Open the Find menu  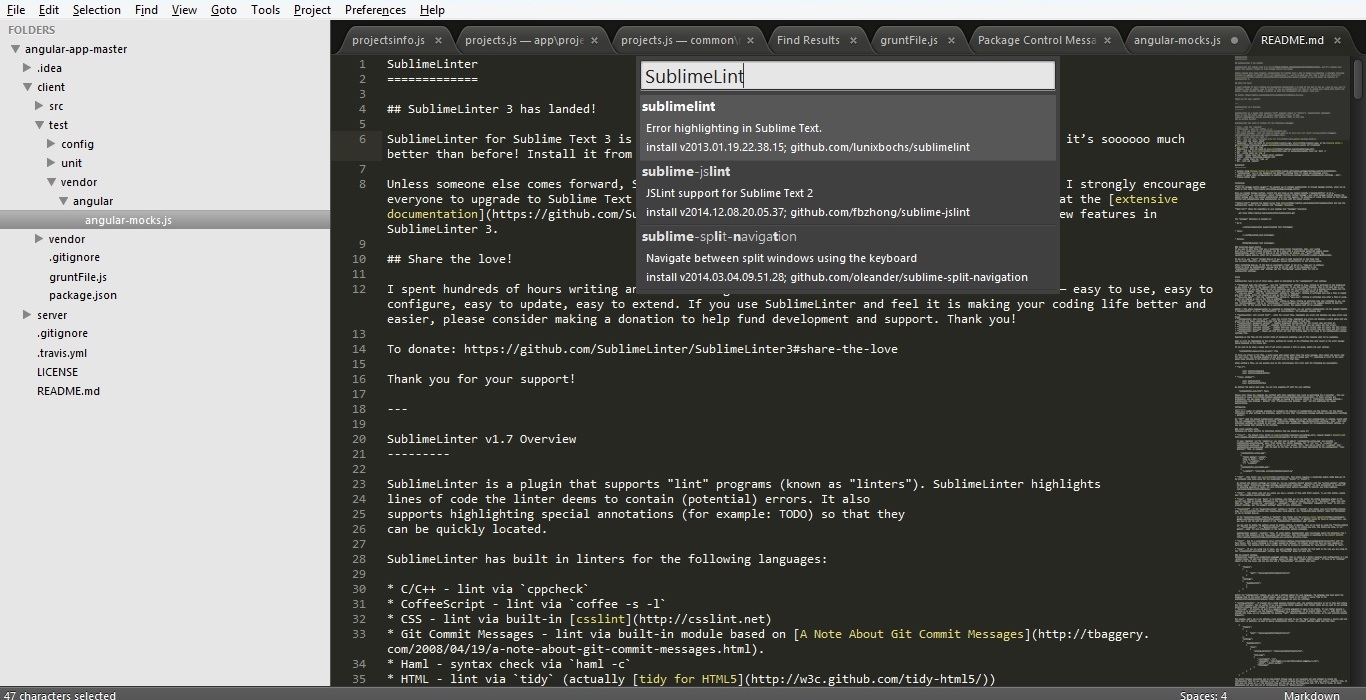pos(146,10)
